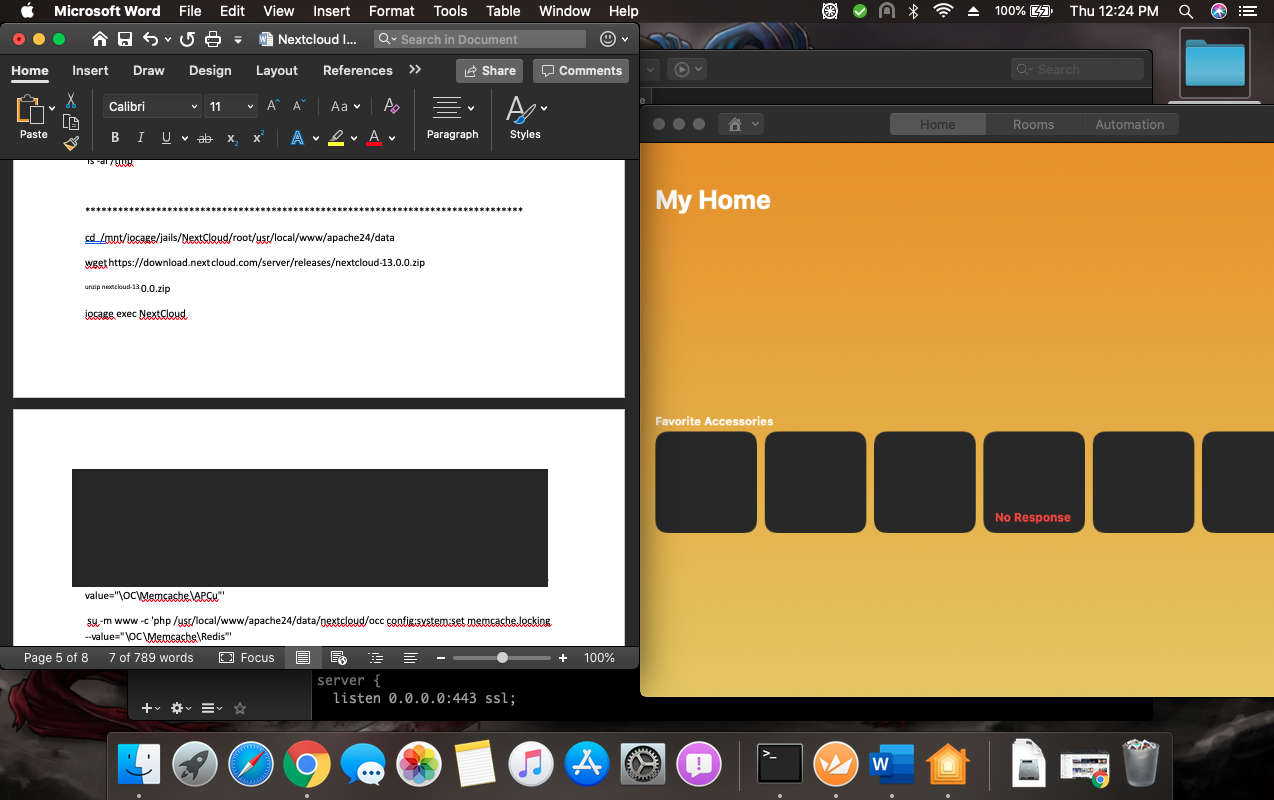Screen dimensions: 1274x800
Task: Apply superscript formatting
Action: pos(258,138)
